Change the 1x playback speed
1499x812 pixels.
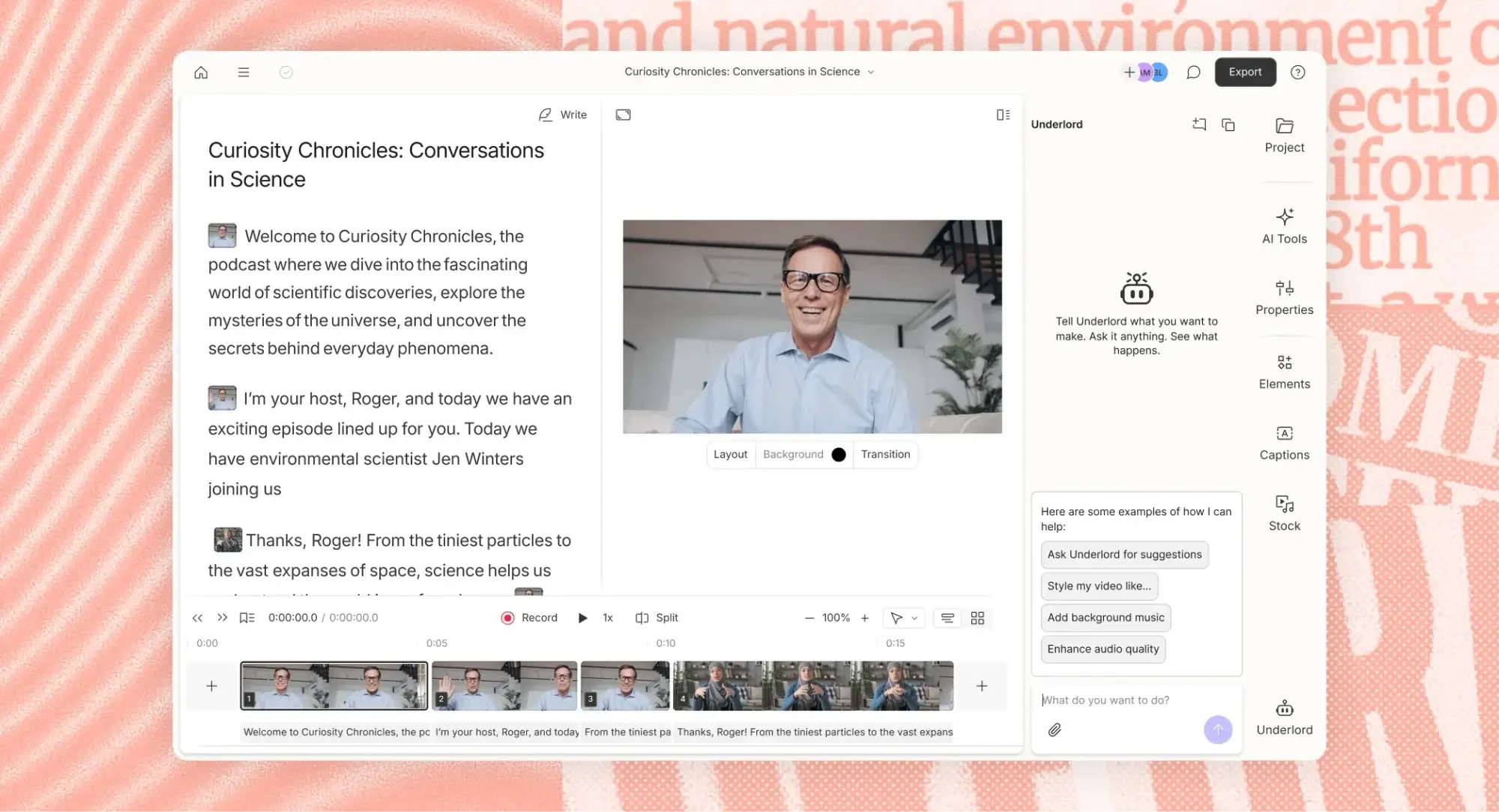pyautogui.click(x=608, y=618)
